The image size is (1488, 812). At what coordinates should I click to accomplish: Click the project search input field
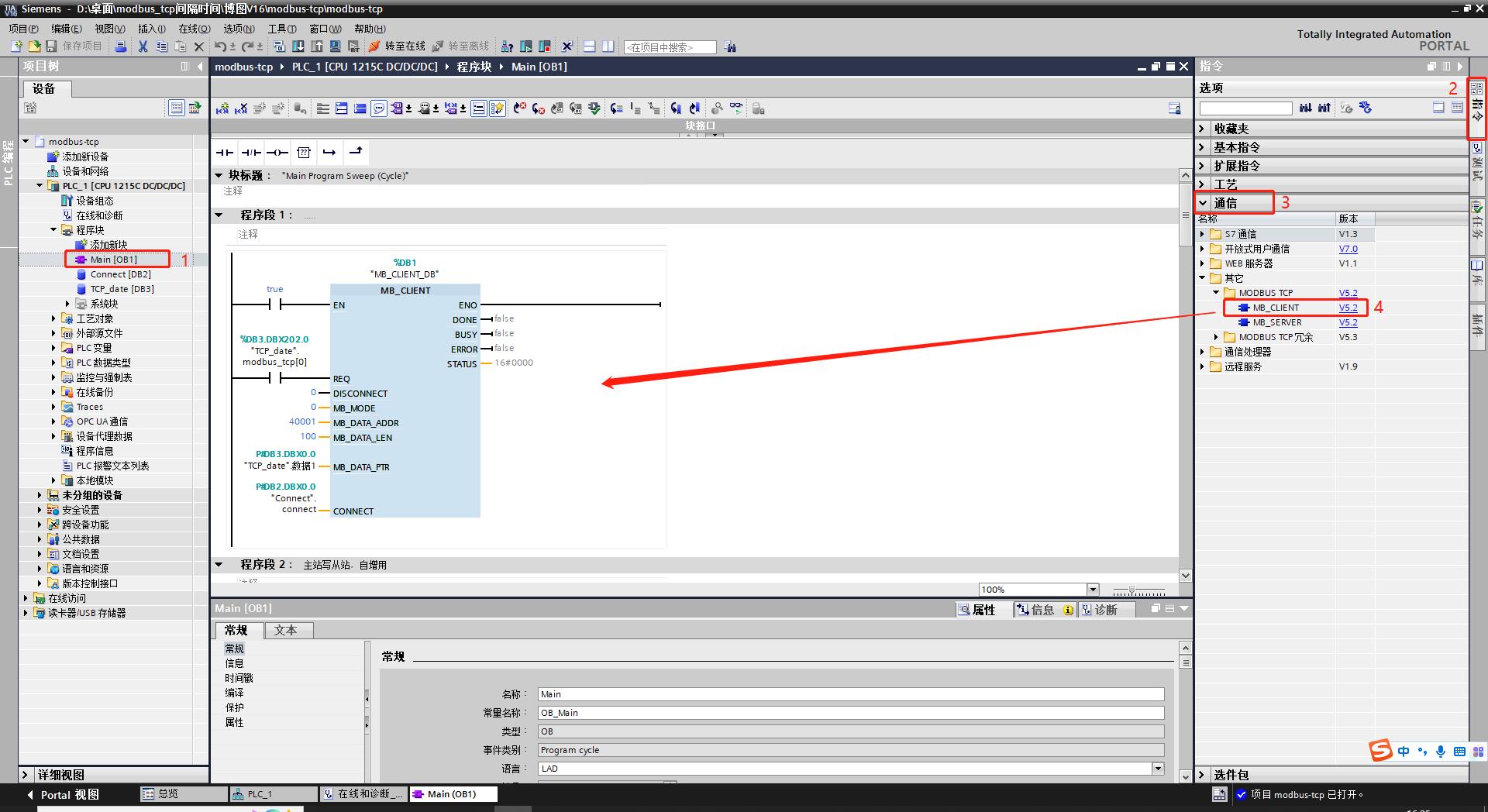pyautogui.click(x=670, y=47)
